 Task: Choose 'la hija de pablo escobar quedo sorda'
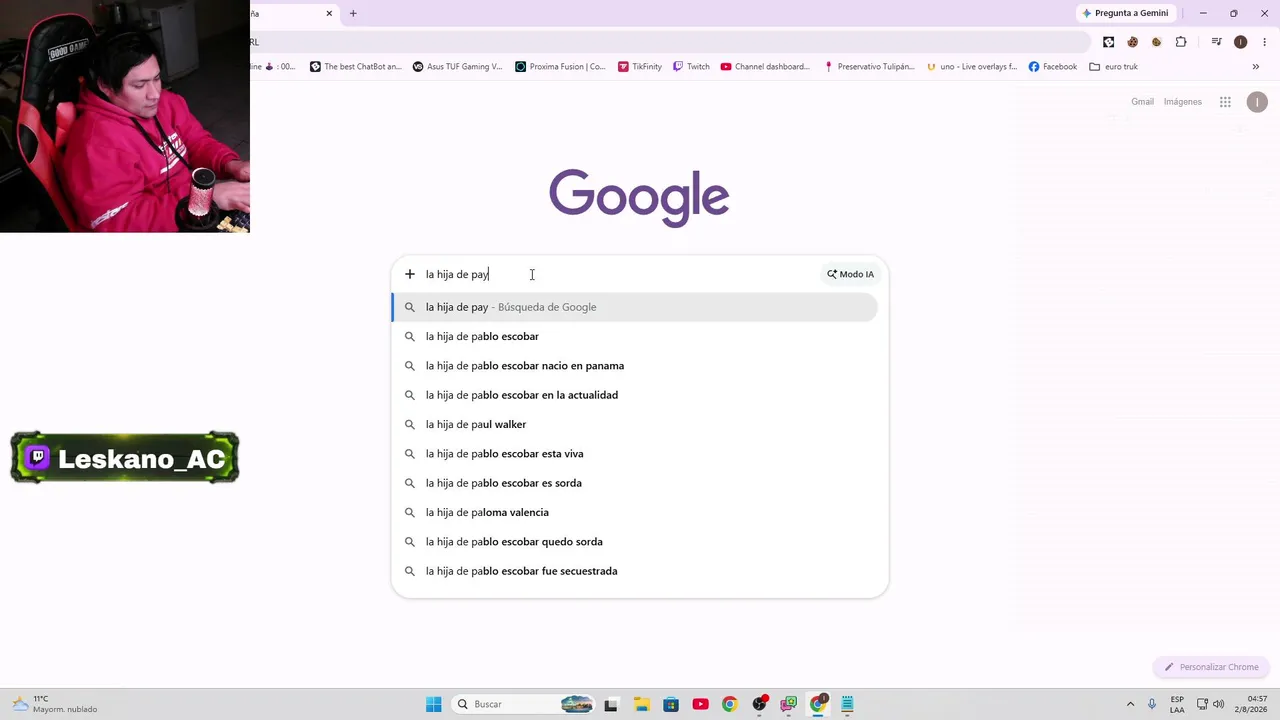click(635, 542)
